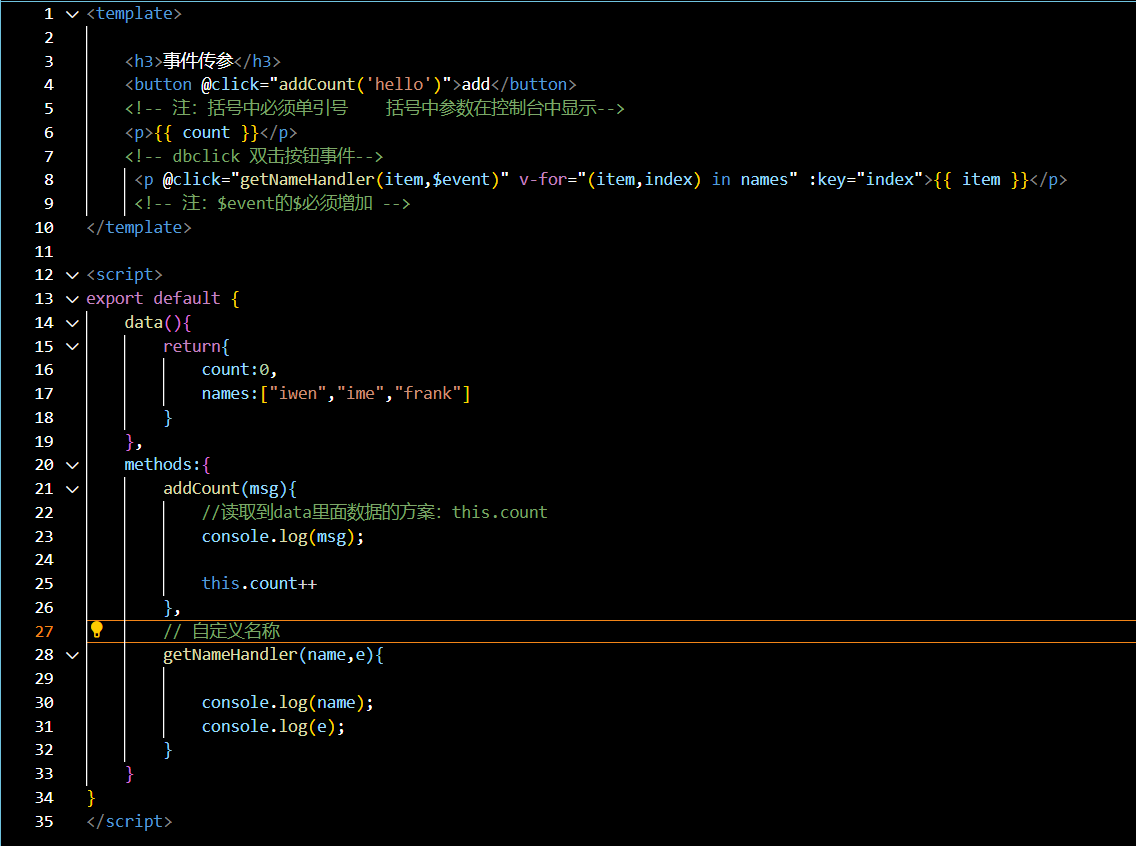Click the ':key="index"' attribute
The width and height of the screenshot is (1136, 846).
click(x=866, y=180)
